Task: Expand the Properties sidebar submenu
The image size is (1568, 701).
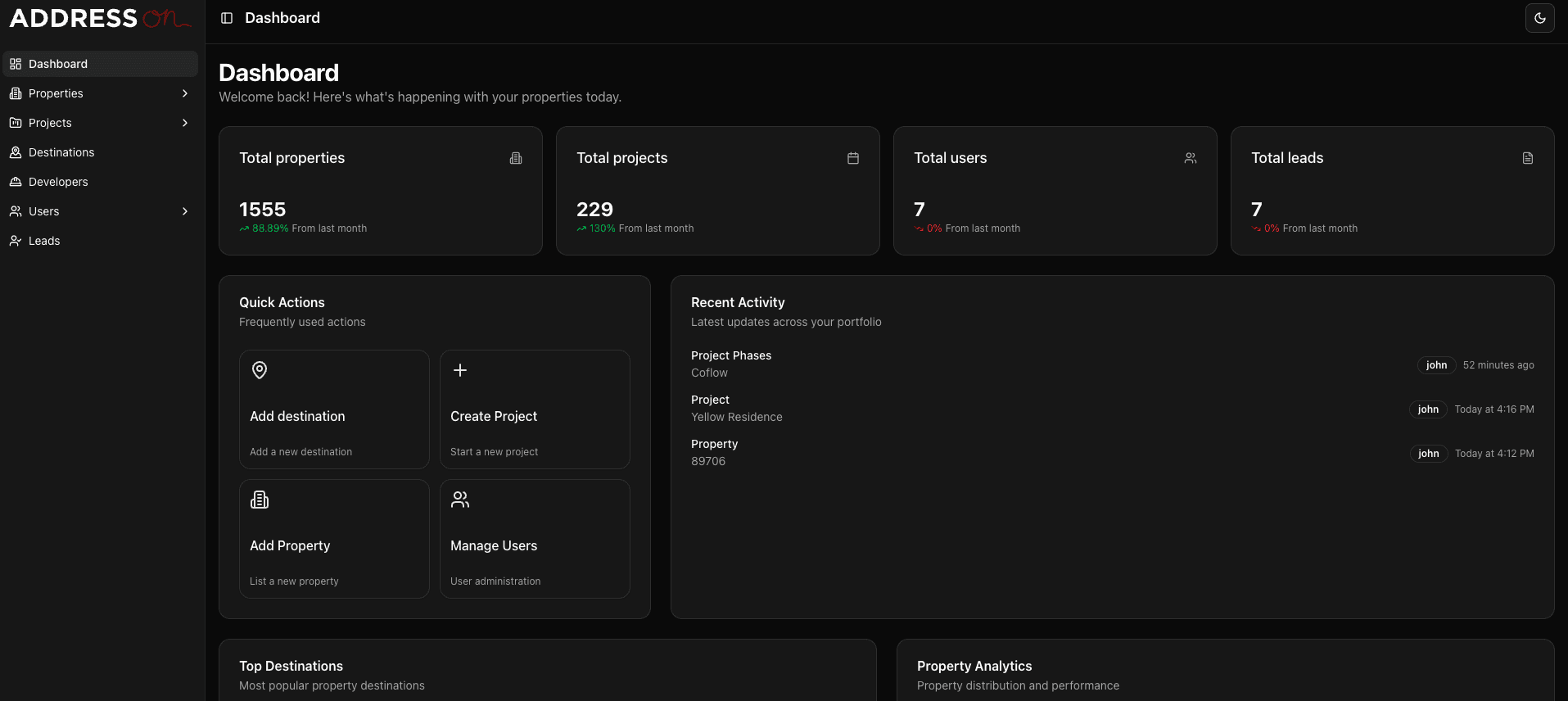Action: [x=185, y=93]
